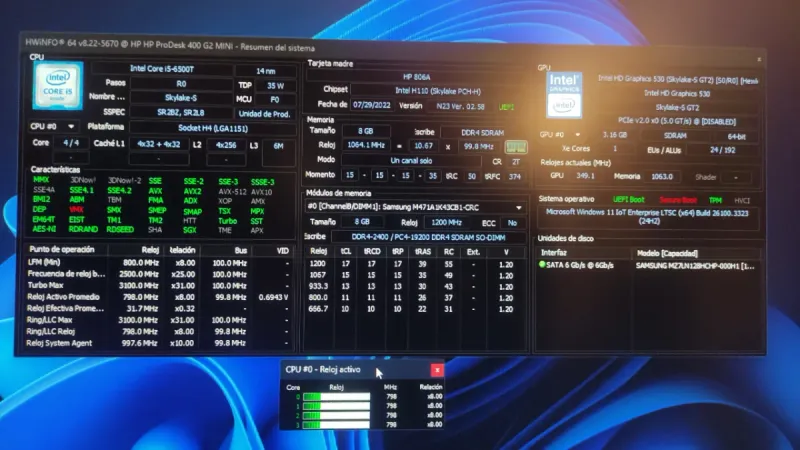Click the 35 W TDP value
This screenshot has height=450, width=800.
[x=276, y=86]
